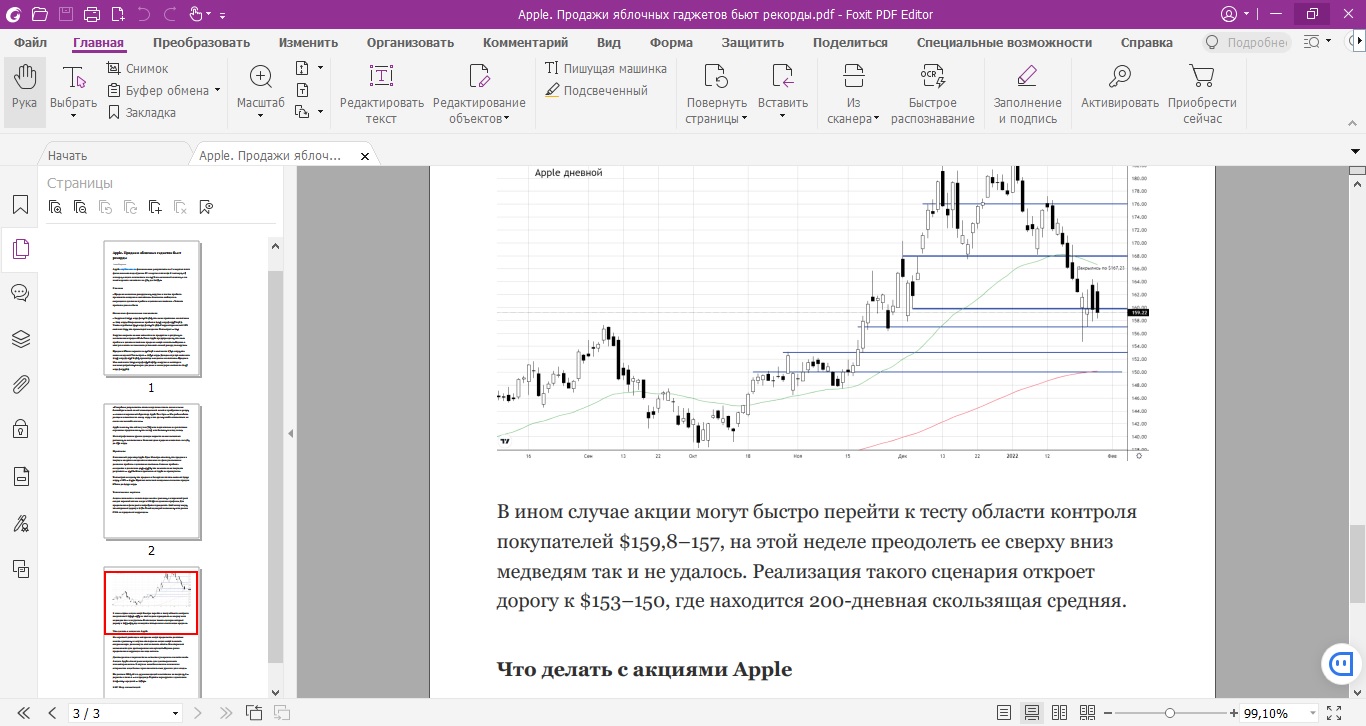This screenshot has height=726, width=1366.
Task: Click the Typewriter tool (Пишущая машинка)
Action: point(606,69)
